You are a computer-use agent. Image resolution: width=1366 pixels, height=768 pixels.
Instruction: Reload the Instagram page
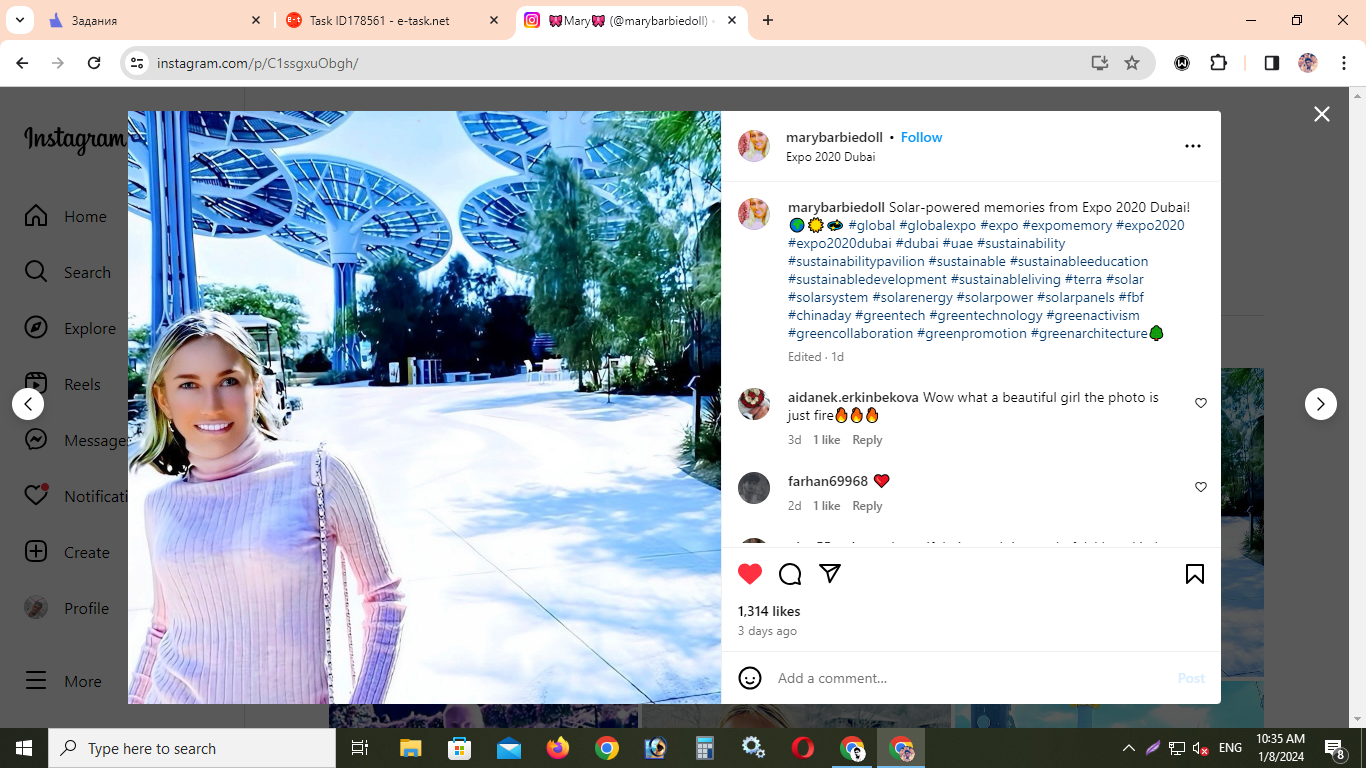click(x=94, y=63)
